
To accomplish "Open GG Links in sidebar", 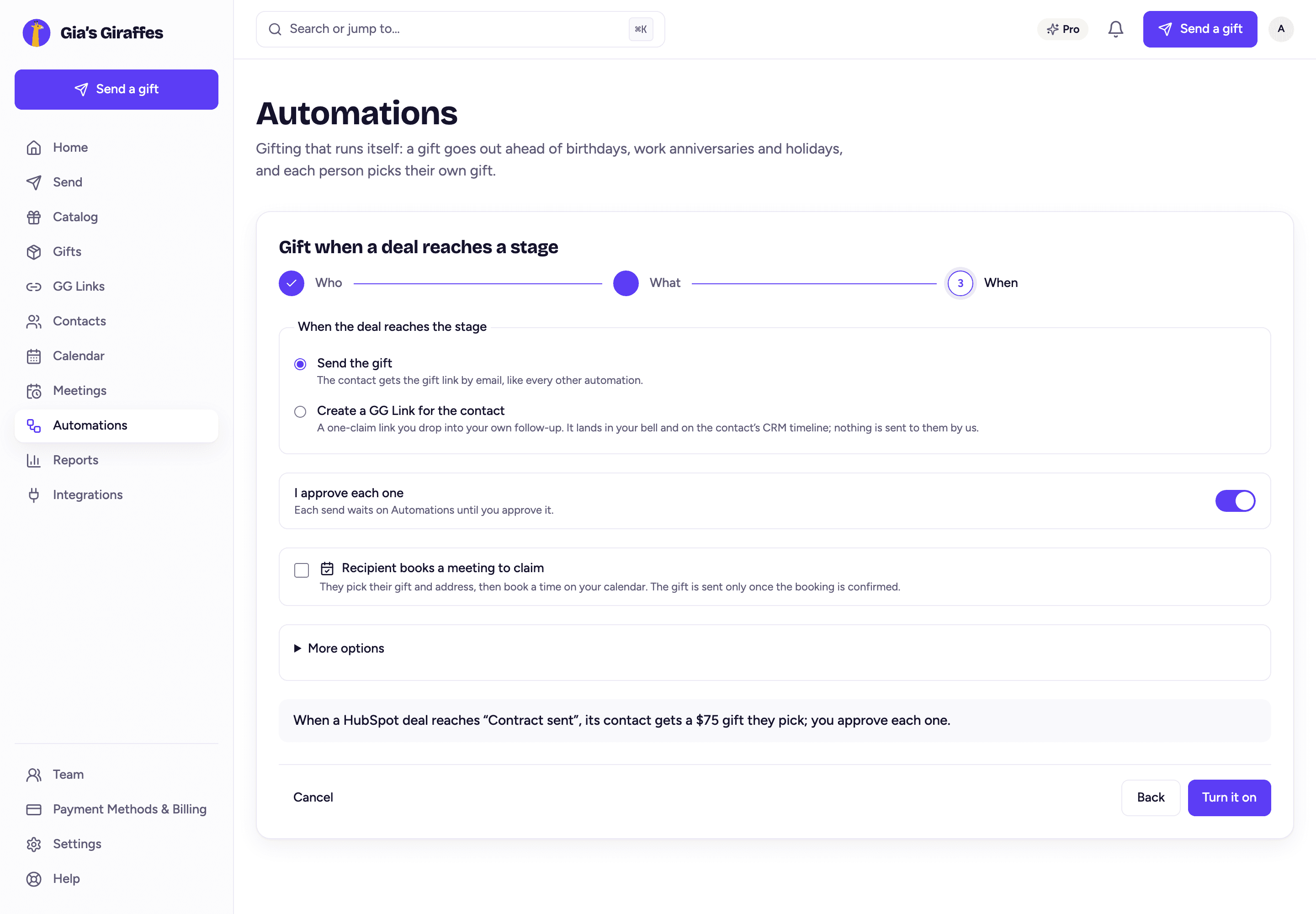I will 116,287.
